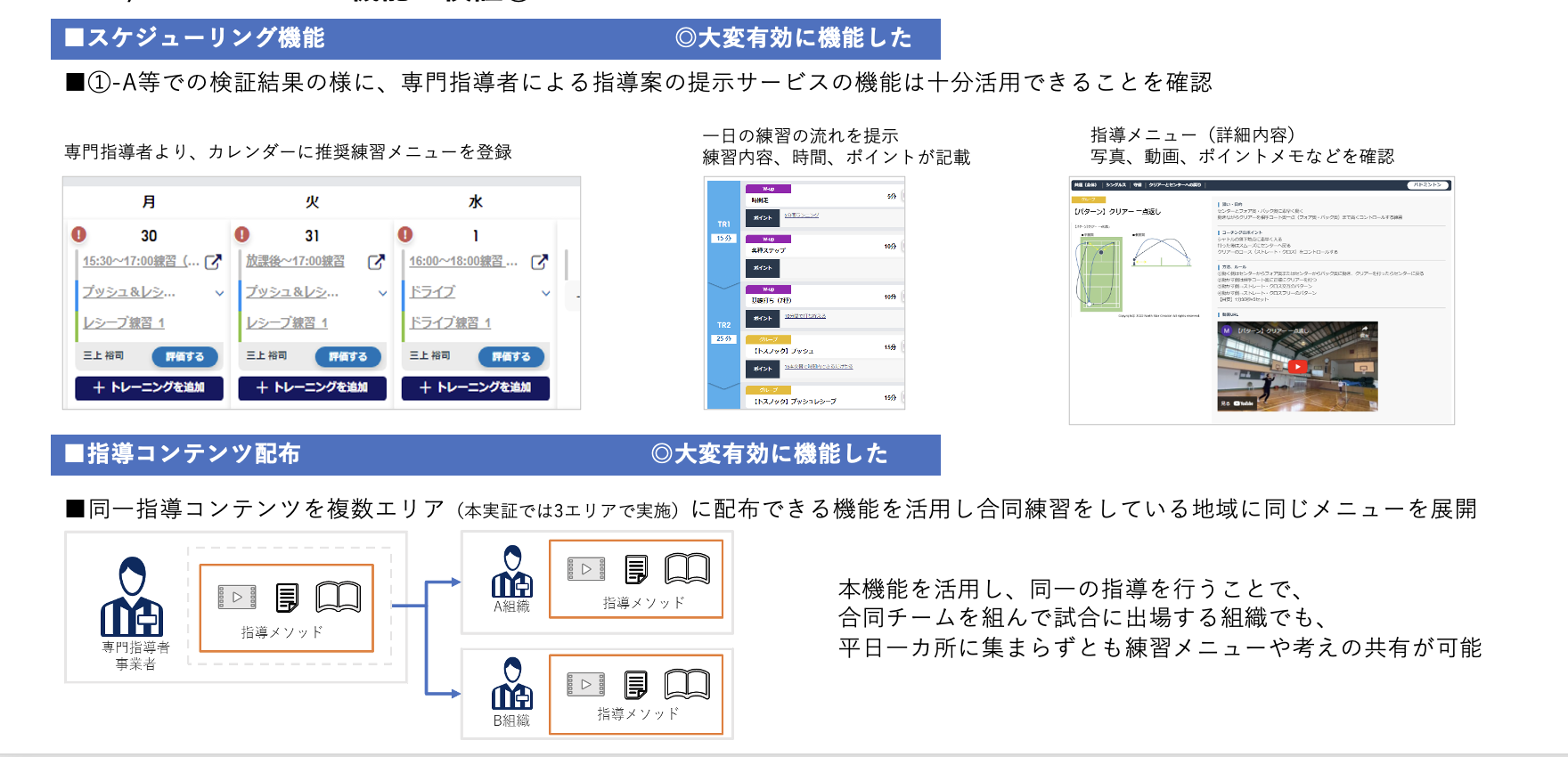Open external link icon beside 15:30~17:00練習
Image resolution: width=1568 pixels, height=757 pixels.
point(213,262)
